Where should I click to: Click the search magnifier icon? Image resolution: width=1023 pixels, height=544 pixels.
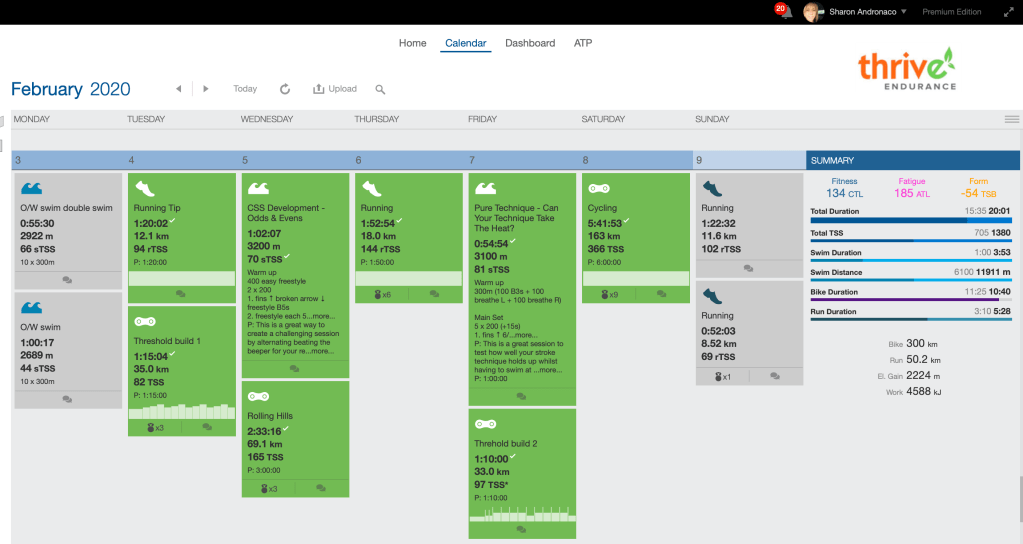(x=380, y=89)
